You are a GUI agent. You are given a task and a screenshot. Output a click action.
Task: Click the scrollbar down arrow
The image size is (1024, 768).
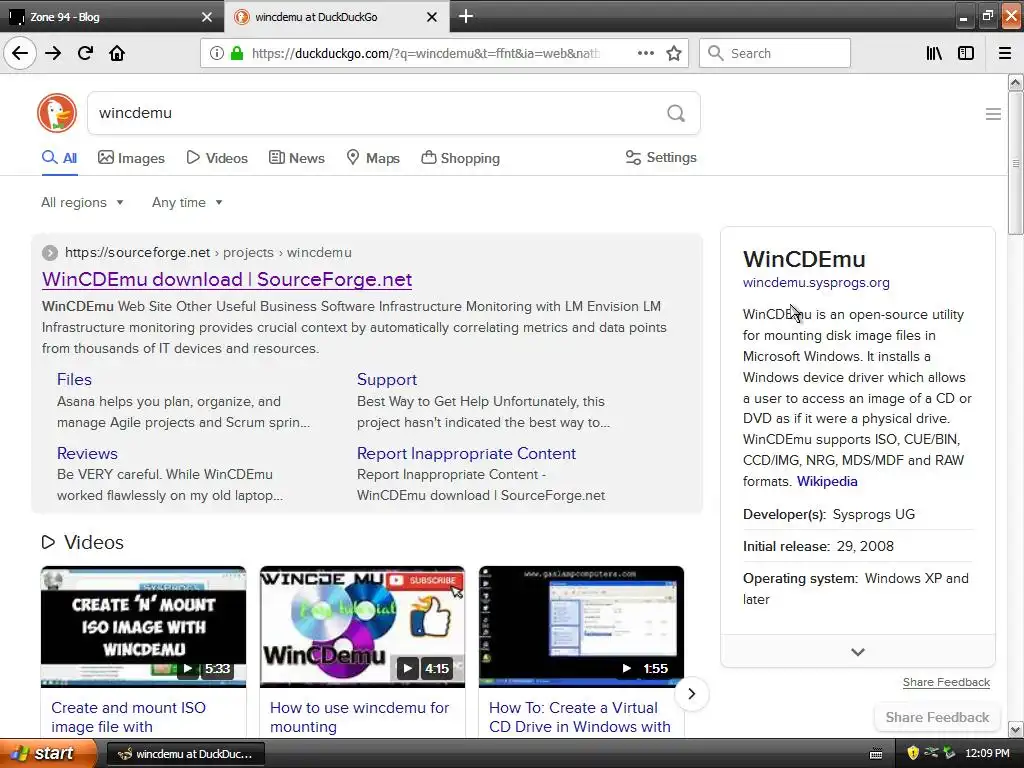pos(1016,729)
